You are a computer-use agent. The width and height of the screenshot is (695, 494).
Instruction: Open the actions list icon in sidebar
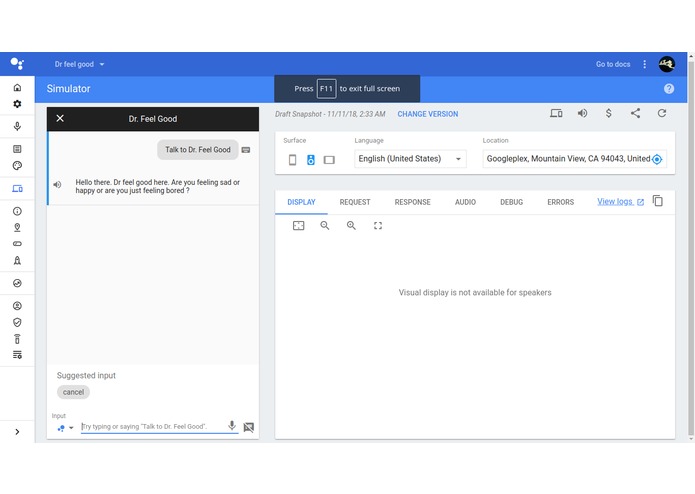coord(17,149)
